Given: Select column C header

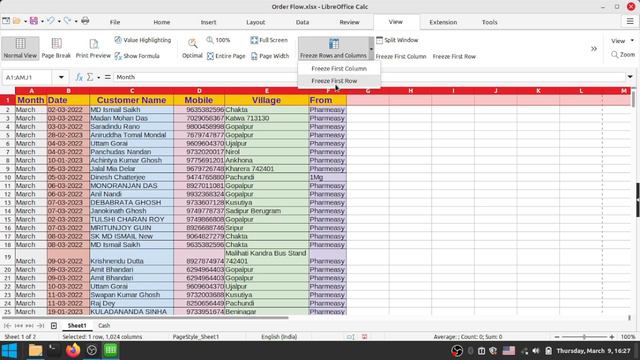Looking at the screenshot, I should (132, 91).
